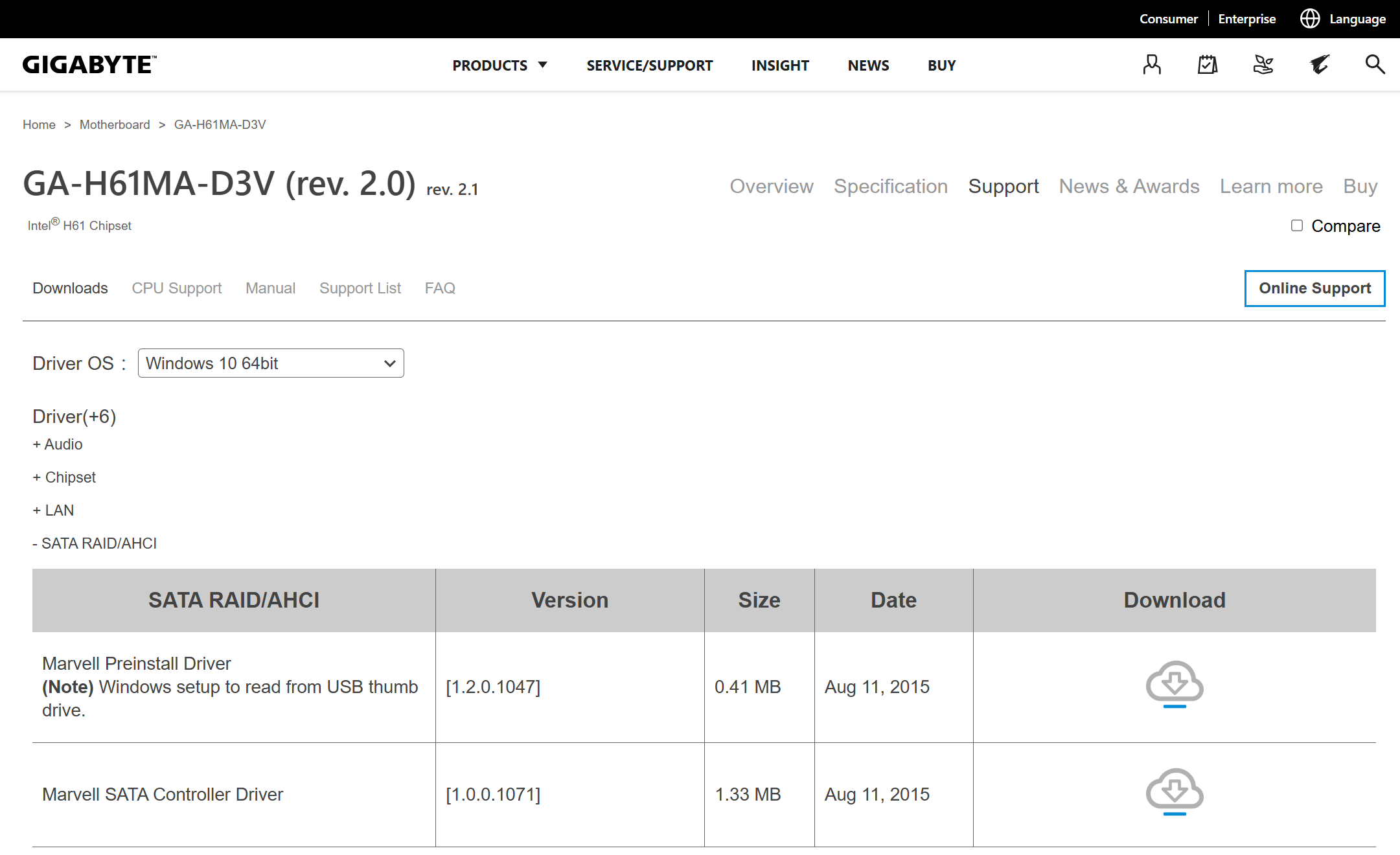The image size is (1400, 855).
Task: Click the hand with plant icon
Action: [1263, 65]
